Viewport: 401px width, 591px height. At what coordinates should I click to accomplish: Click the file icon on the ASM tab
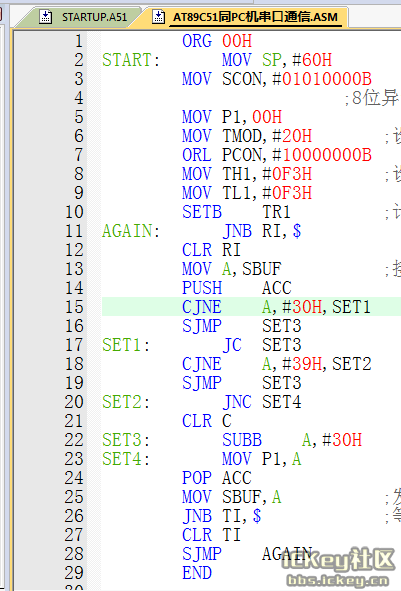point(158,17)
